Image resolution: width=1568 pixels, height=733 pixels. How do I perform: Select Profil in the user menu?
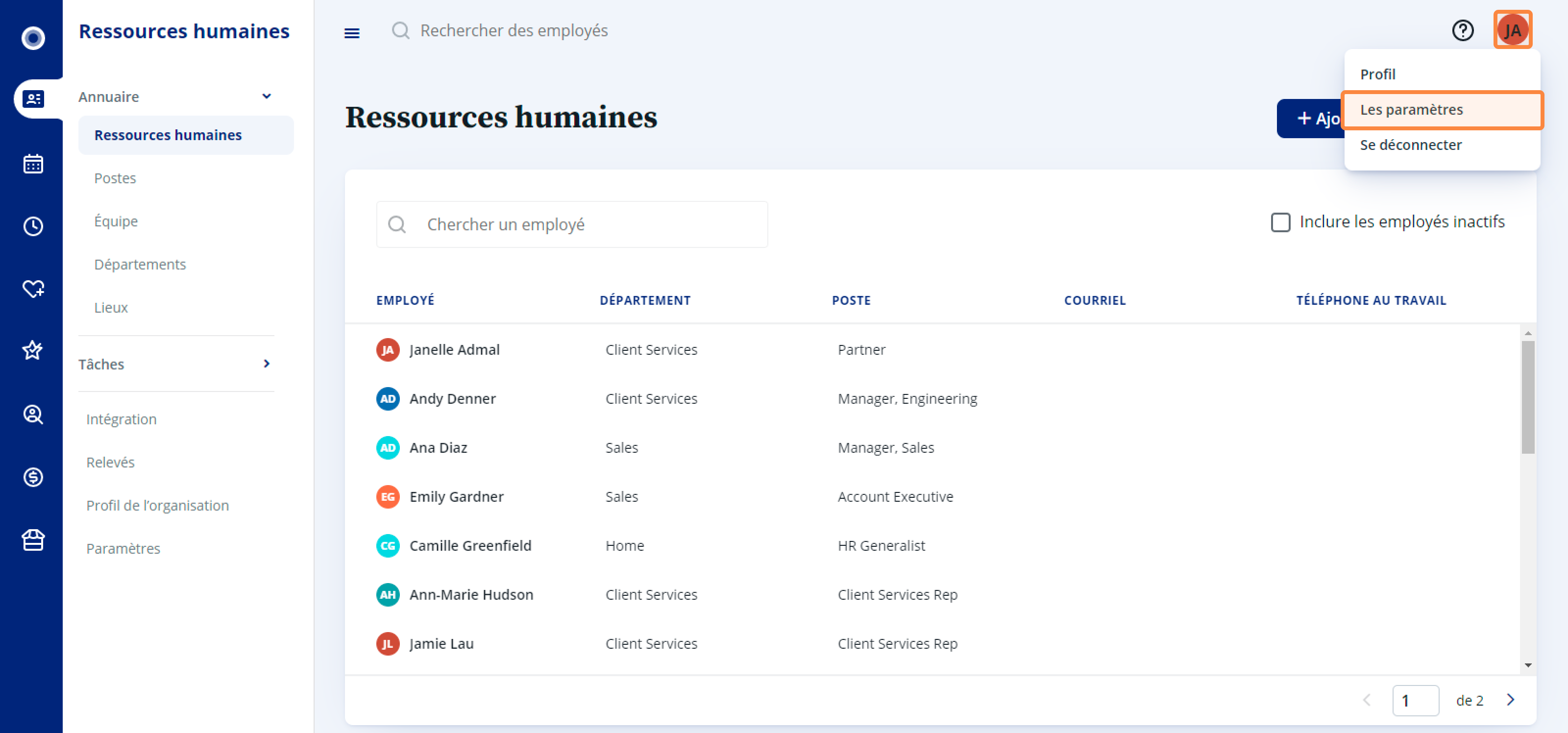[1442, 74]
